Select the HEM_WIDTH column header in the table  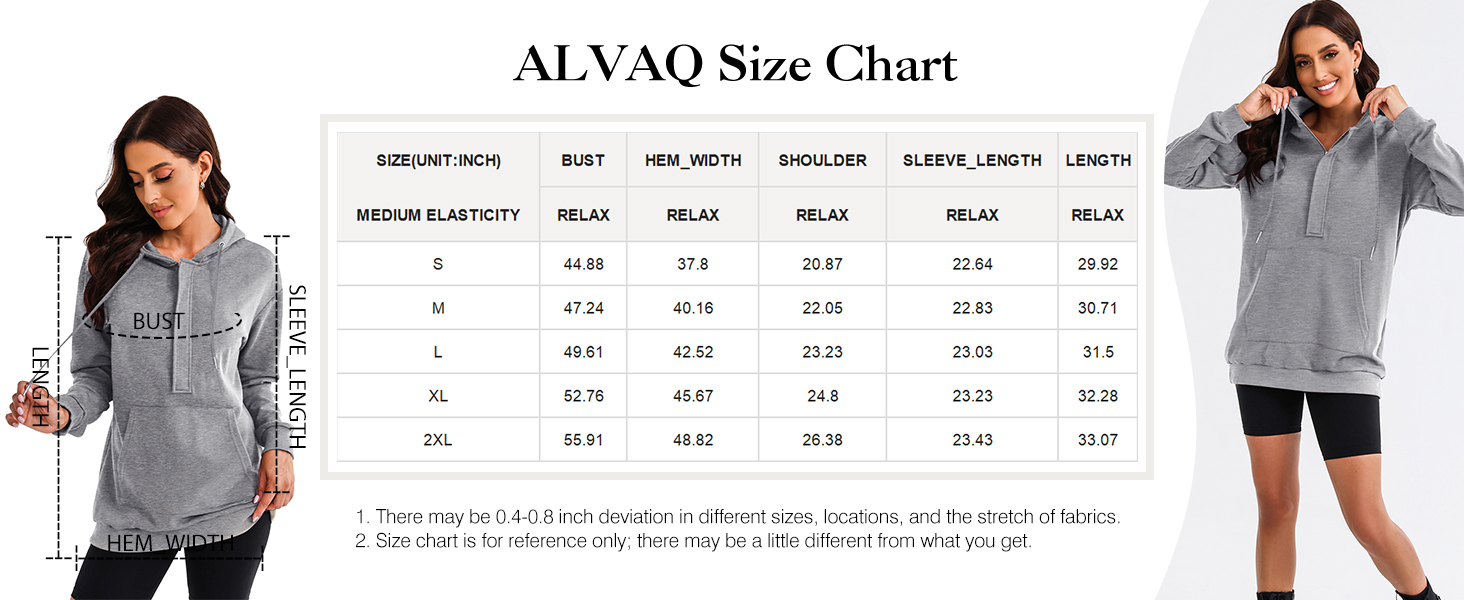click(x=693, y=160)
